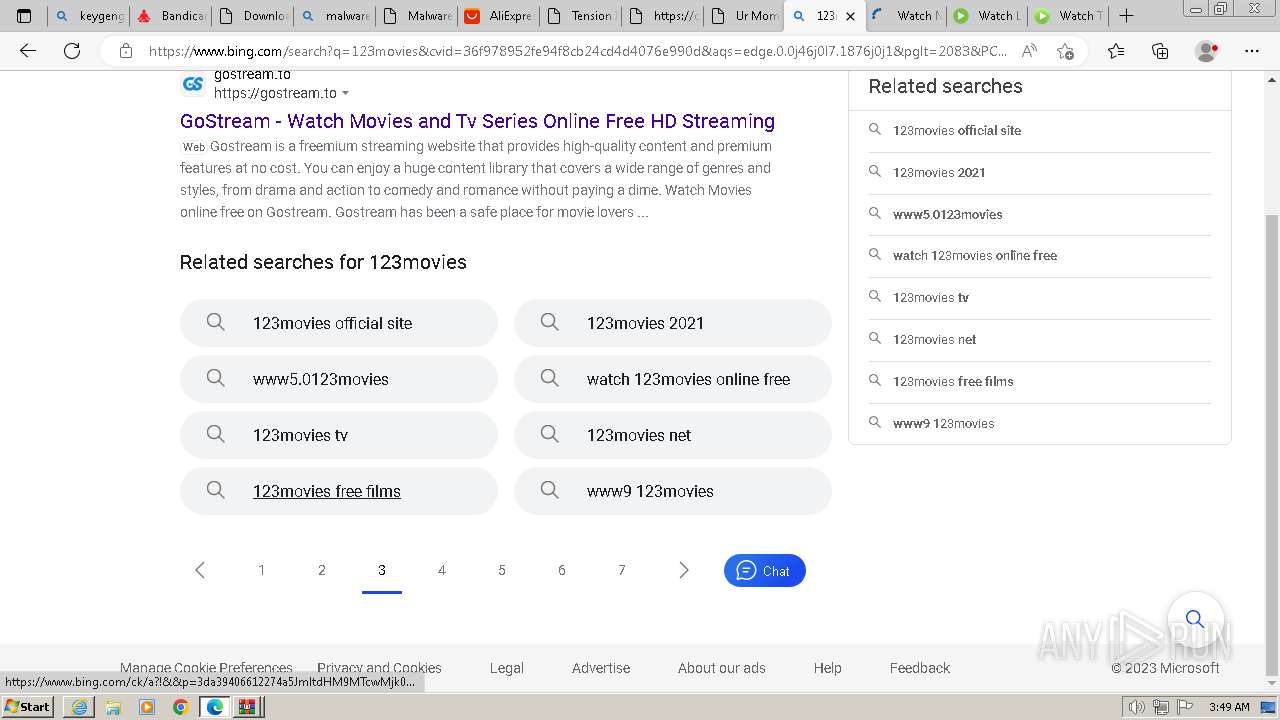Sidebar: '123movies official site' related search
This screenshot has height=720, width=1280.
(1040, 130)
